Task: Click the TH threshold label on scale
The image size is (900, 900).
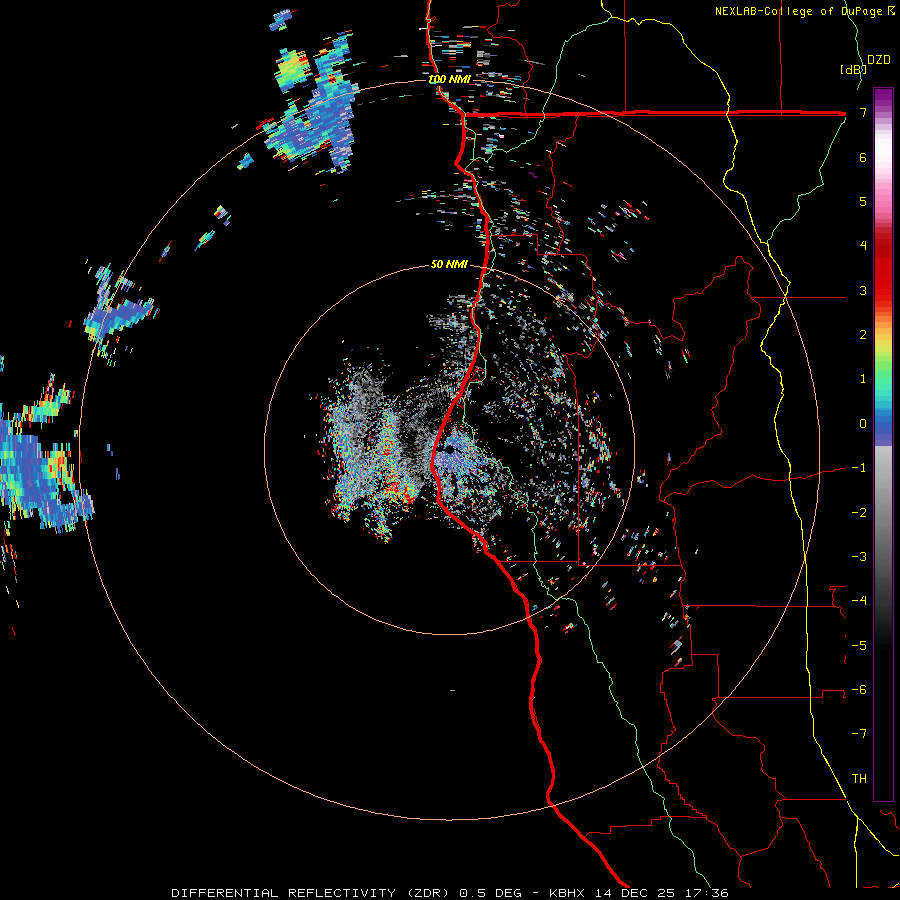Action: tap(859, 779)
